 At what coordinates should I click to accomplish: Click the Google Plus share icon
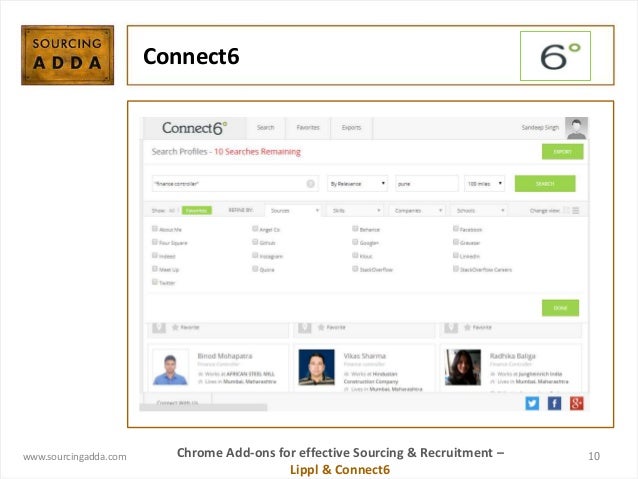click(576, 403)
